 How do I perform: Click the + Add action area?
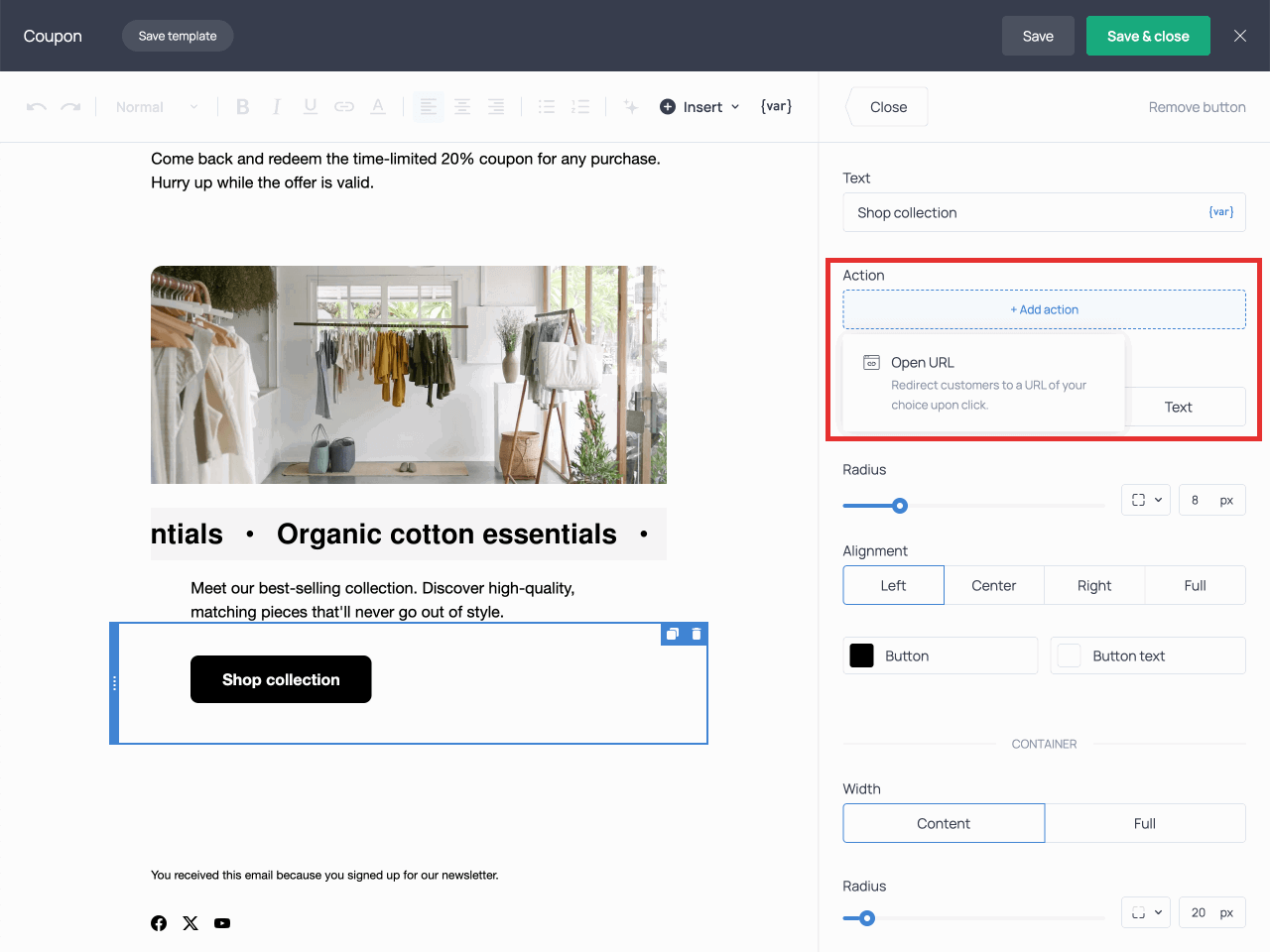pos(1044,309)
